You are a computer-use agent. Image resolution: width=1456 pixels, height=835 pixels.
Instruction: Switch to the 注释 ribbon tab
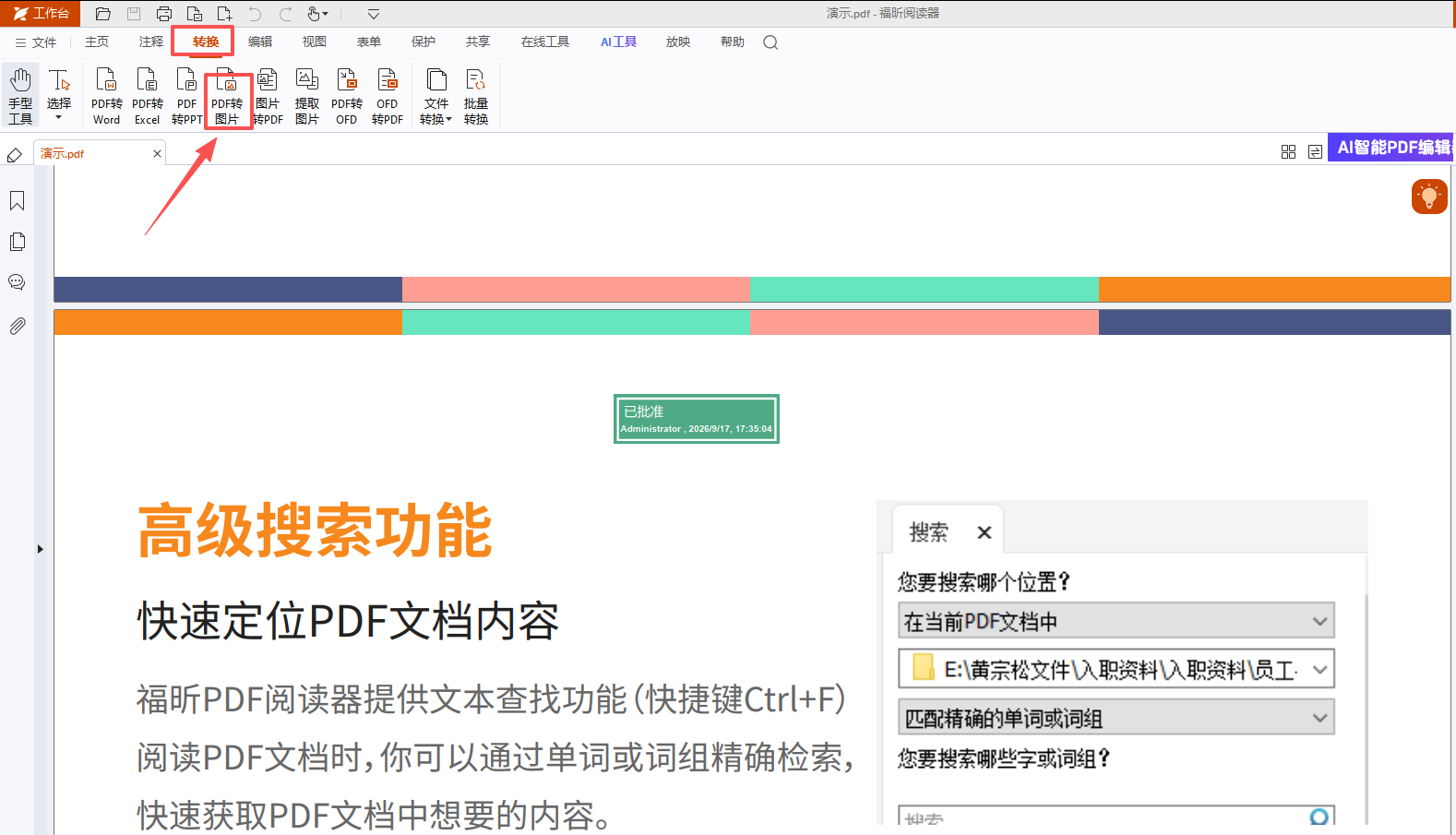[x=151, y=42]
